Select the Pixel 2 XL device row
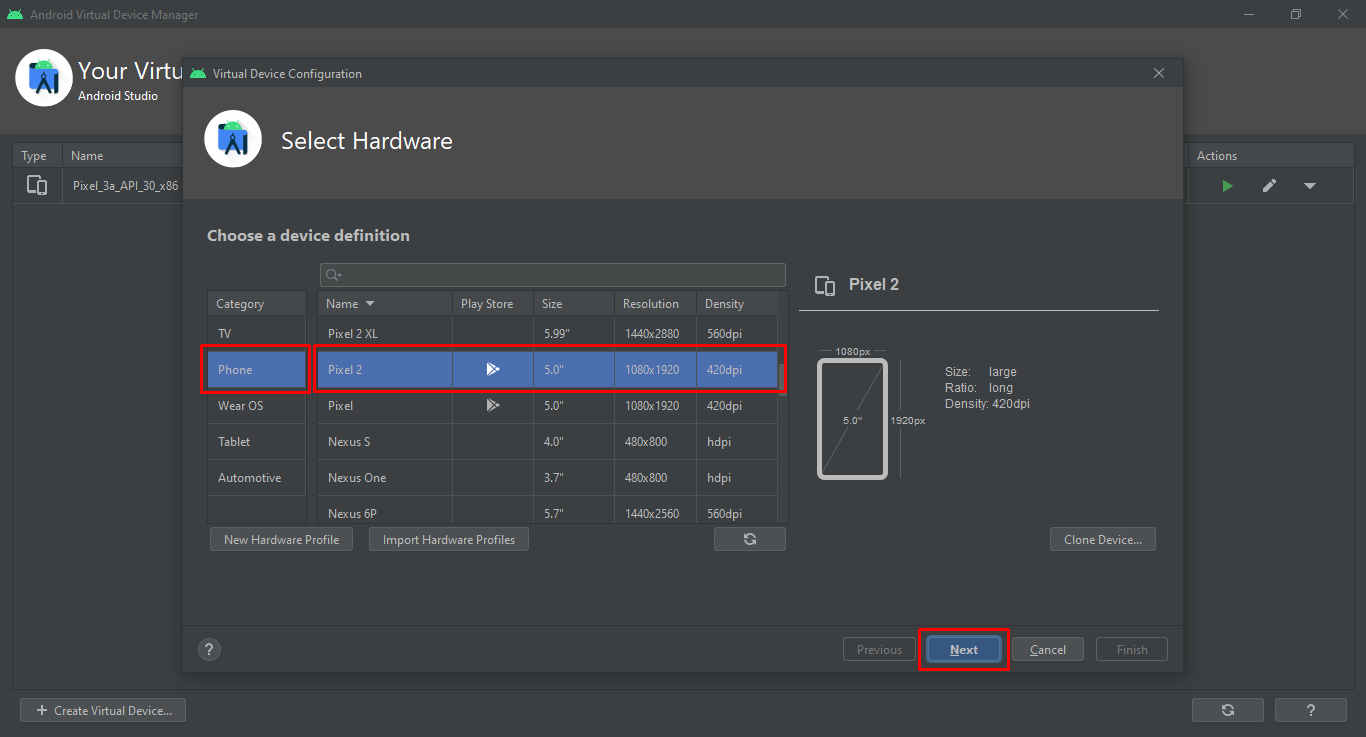Viewport: 1366px width, 737px height. pyautogui.click(x=548, y=333)
